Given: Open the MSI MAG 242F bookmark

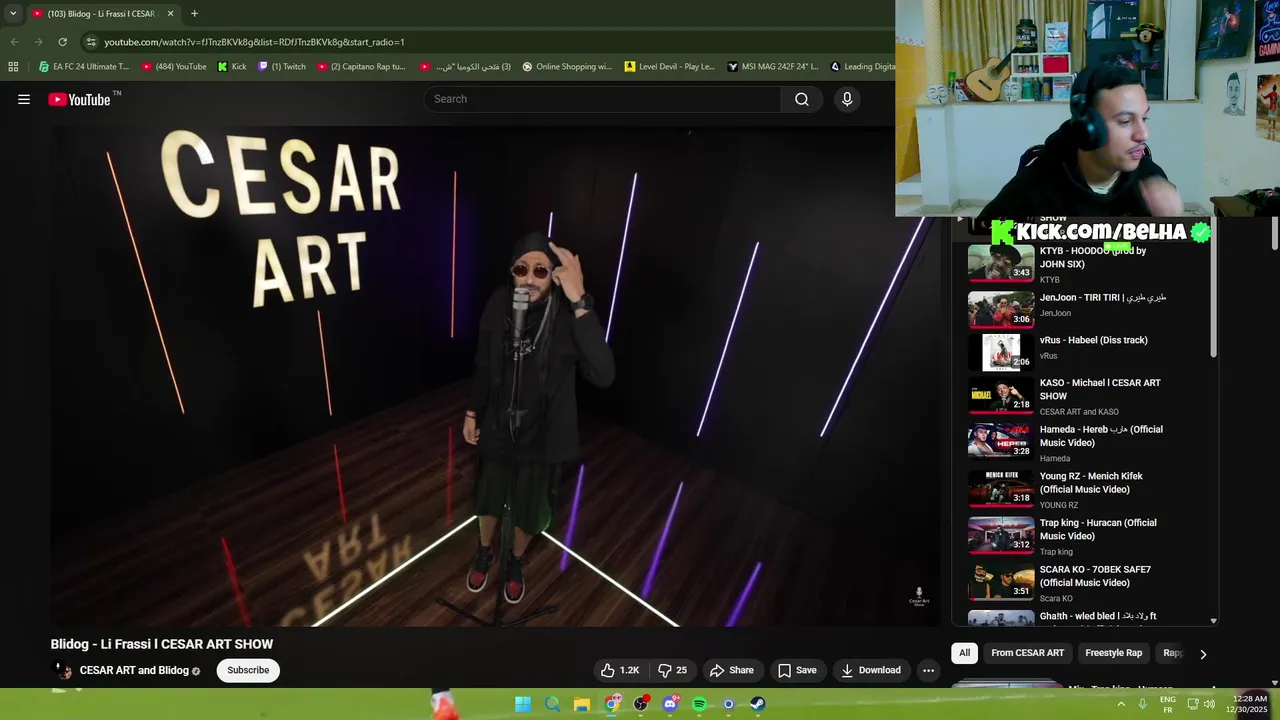Looking at the screenshot, I should point(773,67).
